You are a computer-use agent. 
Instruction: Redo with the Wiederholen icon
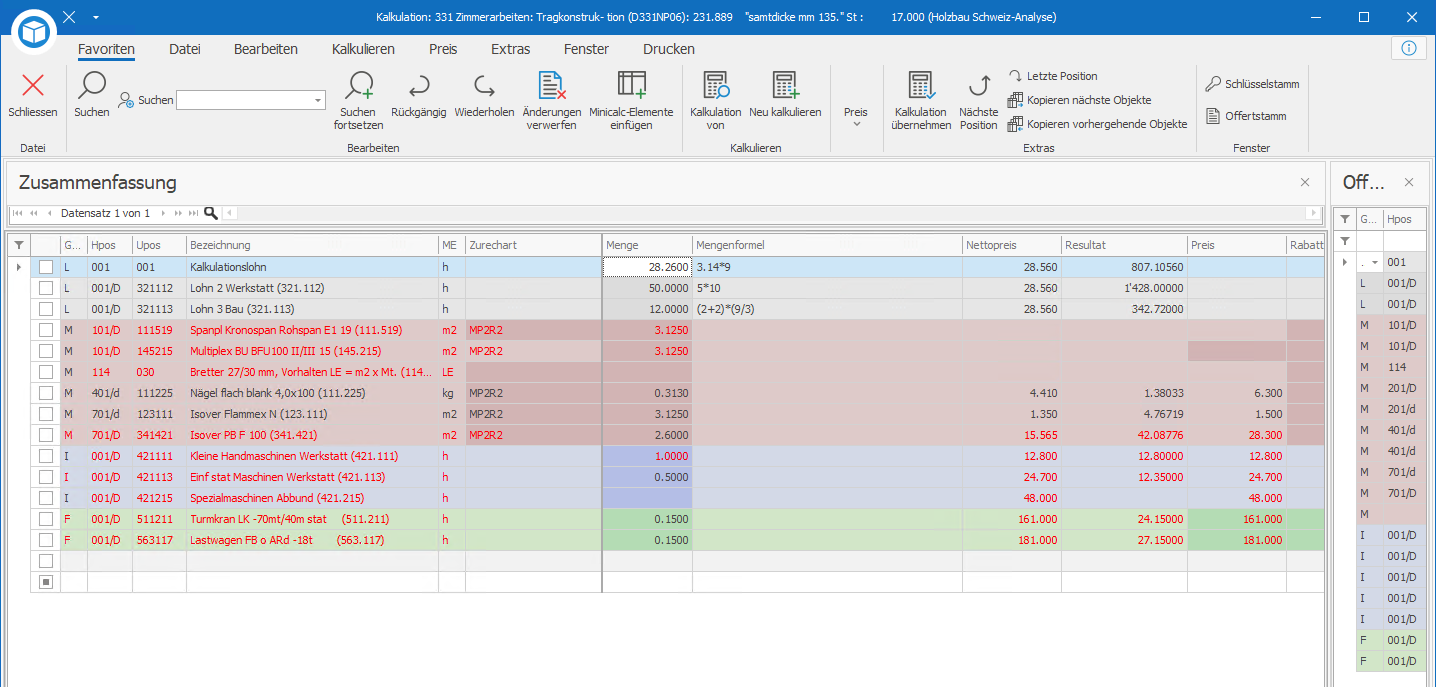coord(484,86)
